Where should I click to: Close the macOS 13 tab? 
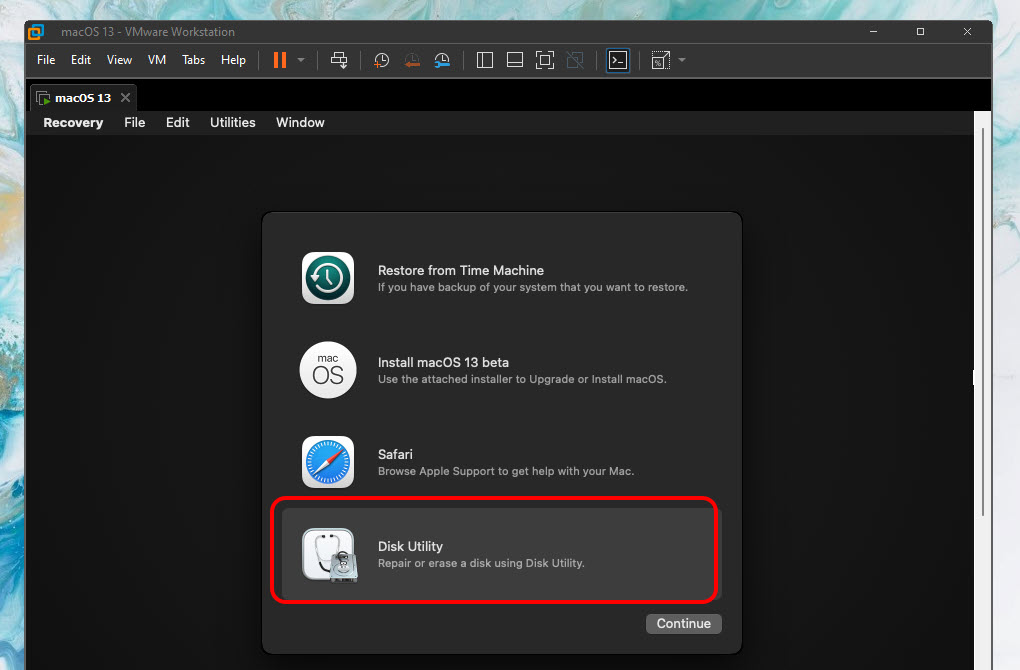tap(126, 98)
